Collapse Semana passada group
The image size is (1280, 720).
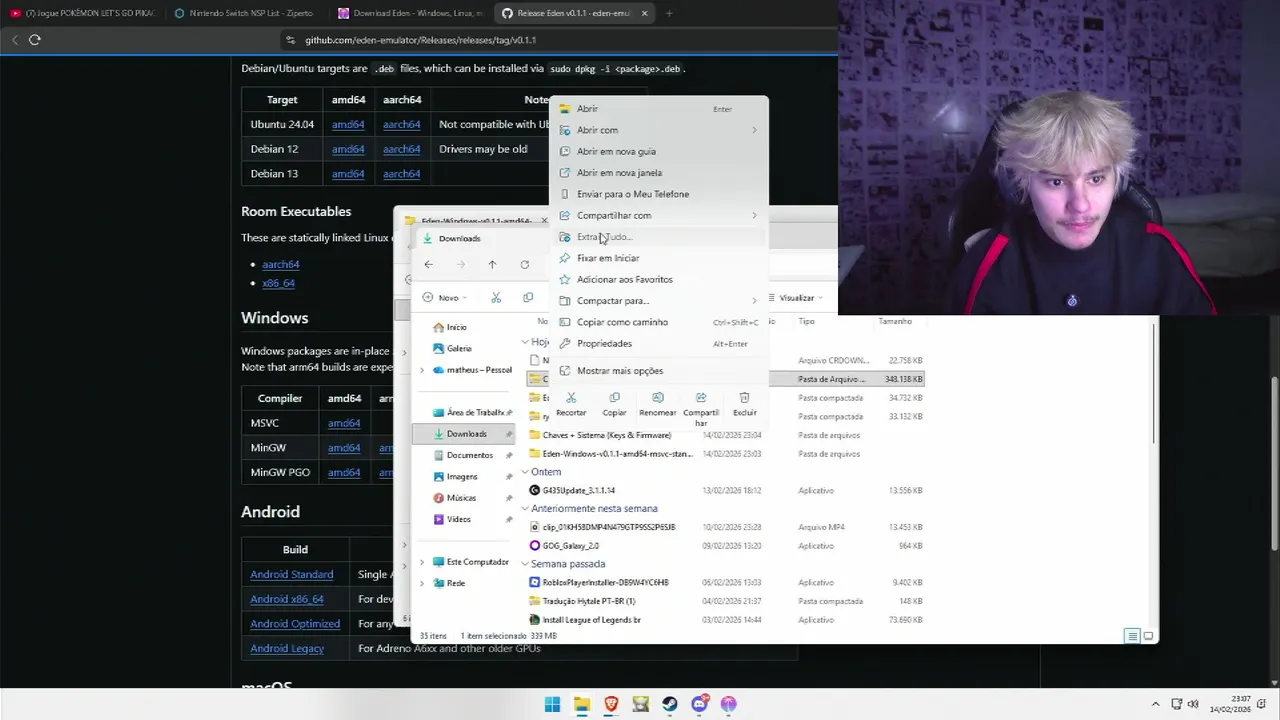click(x=525, y=564)
